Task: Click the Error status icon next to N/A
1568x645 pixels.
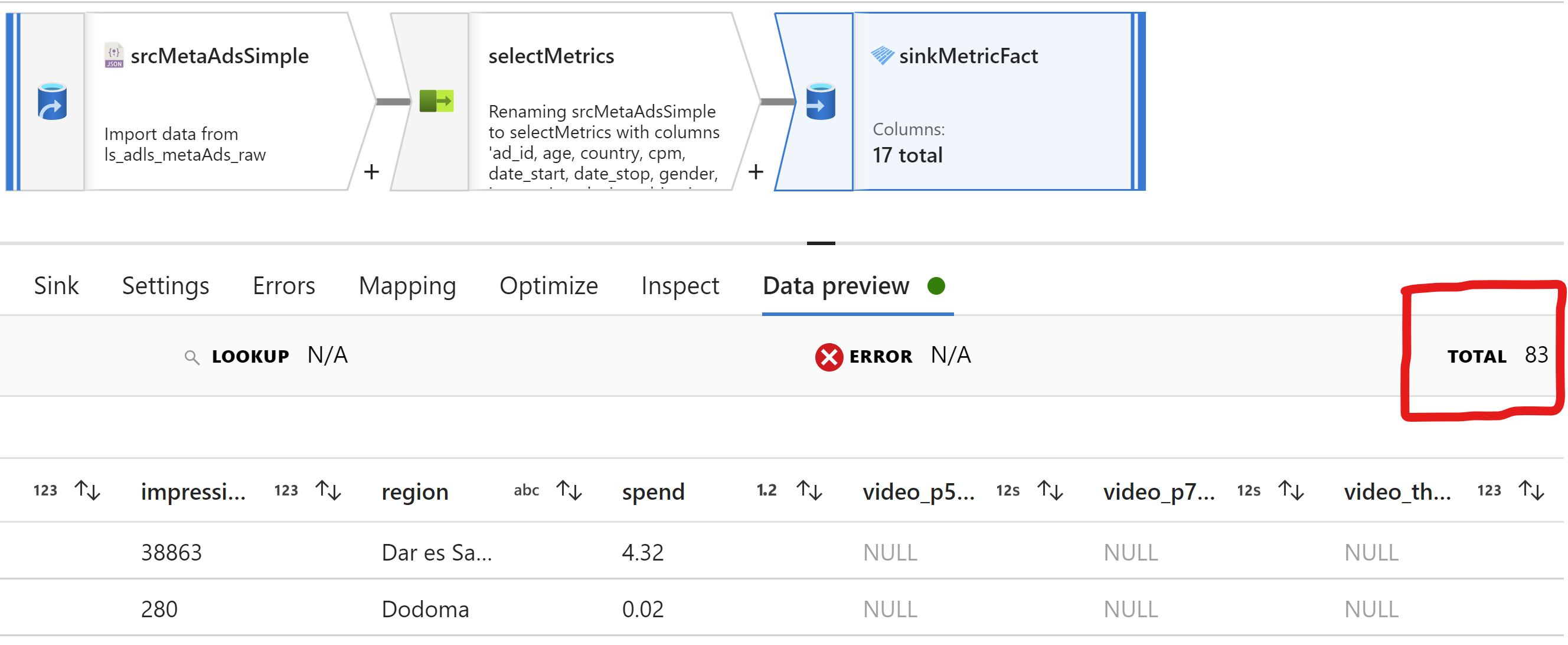Action: click(828, 357)
